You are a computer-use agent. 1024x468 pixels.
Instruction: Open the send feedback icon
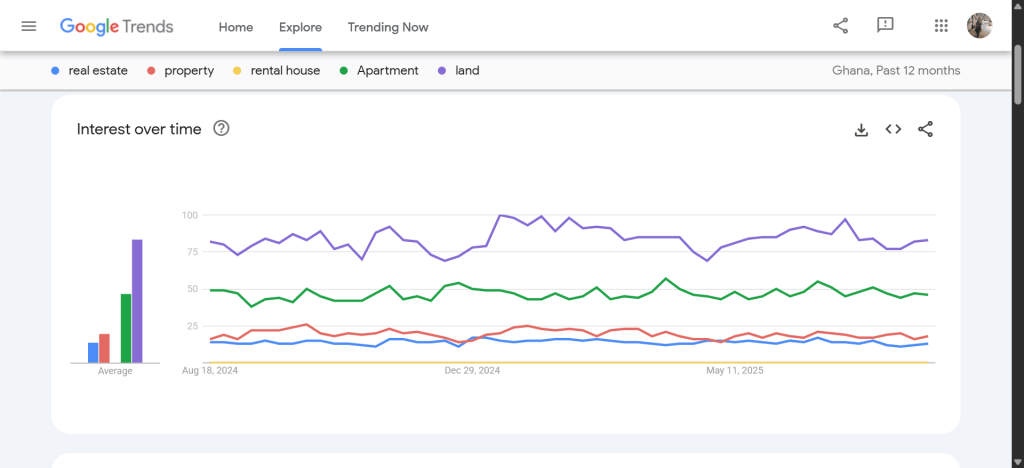[885, 25]
